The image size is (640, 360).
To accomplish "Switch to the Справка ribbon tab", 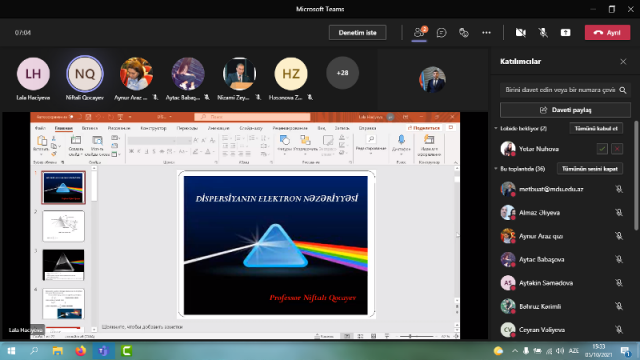I will (x=367, y=128).
